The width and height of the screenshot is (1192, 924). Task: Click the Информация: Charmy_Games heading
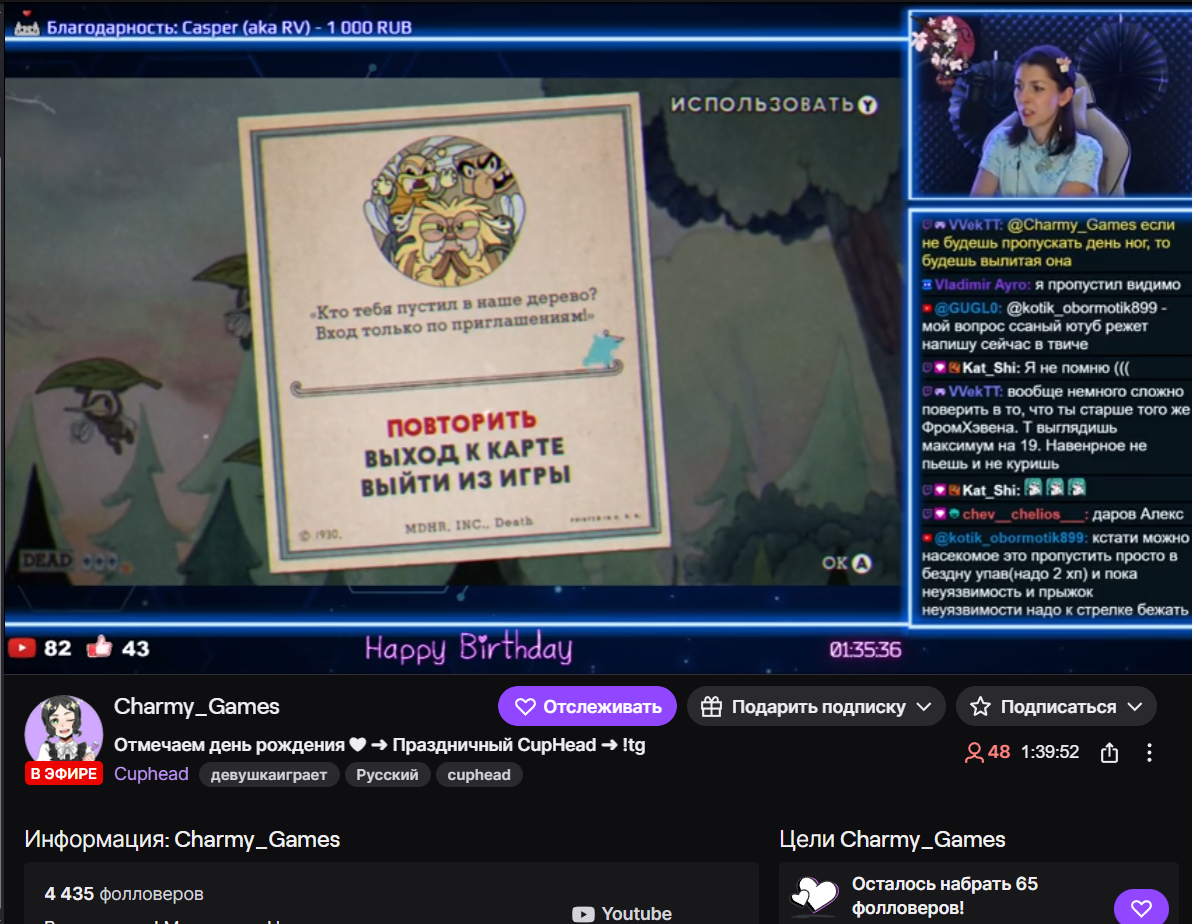click(x=182, y=840)
